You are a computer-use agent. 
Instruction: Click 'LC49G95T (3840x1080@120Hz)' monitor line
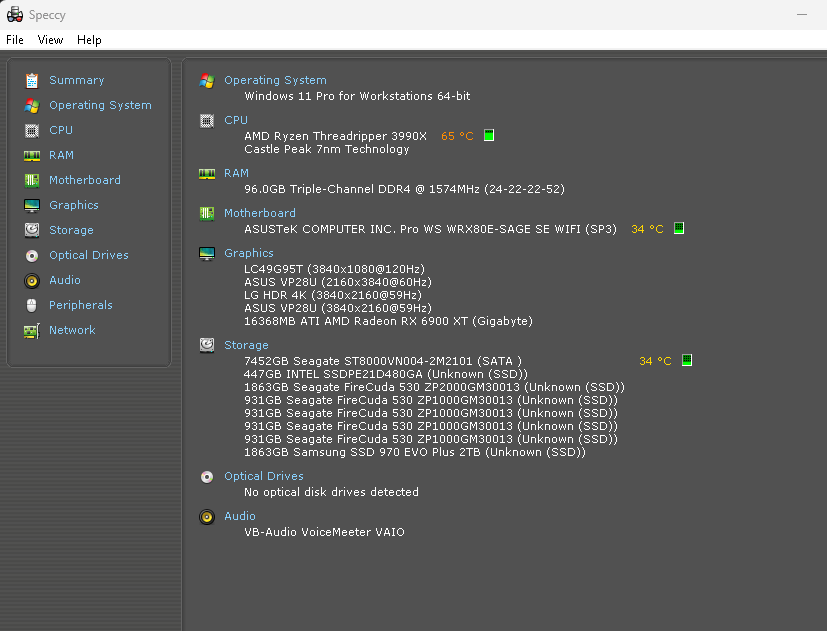coord(334,269)
